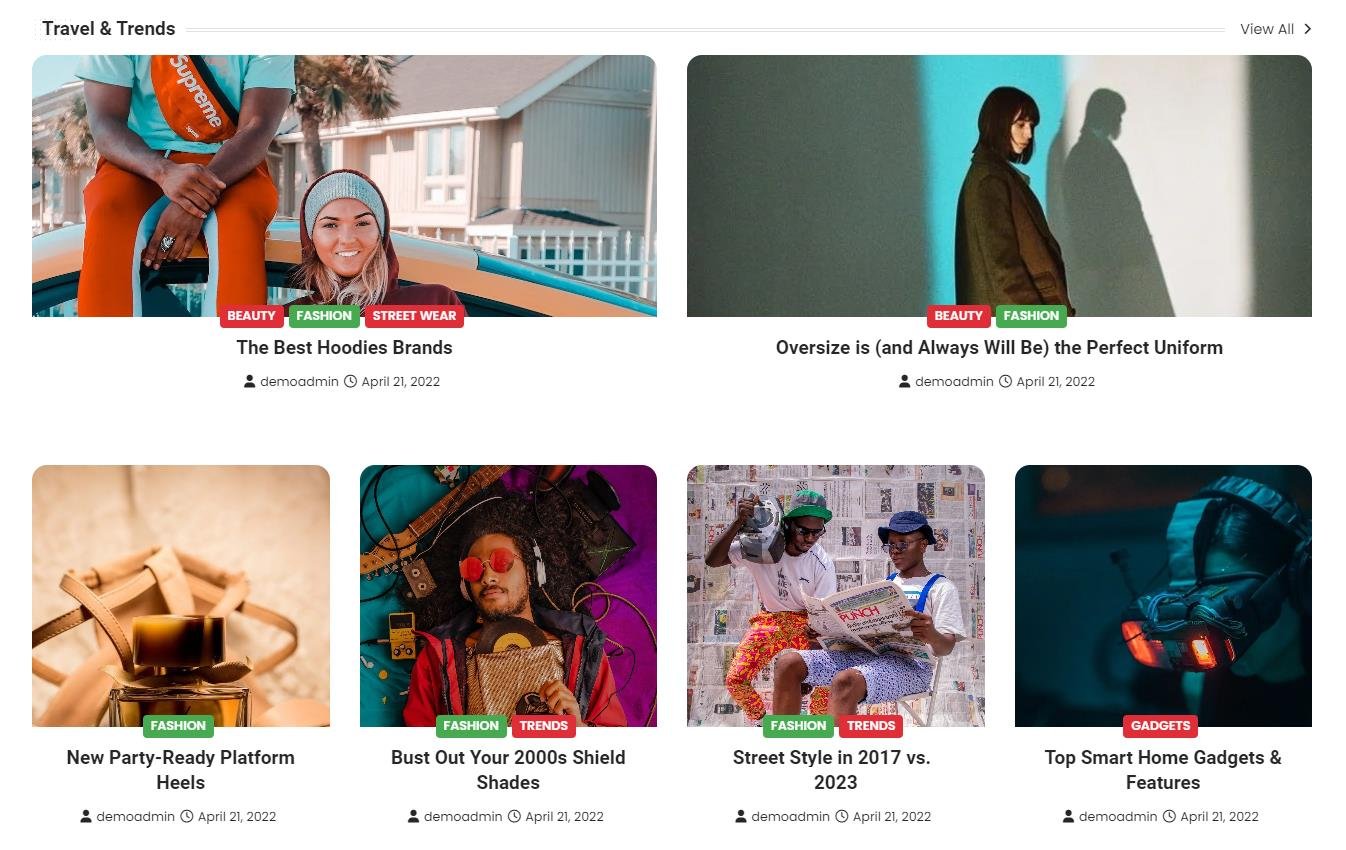
Task: Select Fashion tag under Street Style post
Action: [798, 726]
